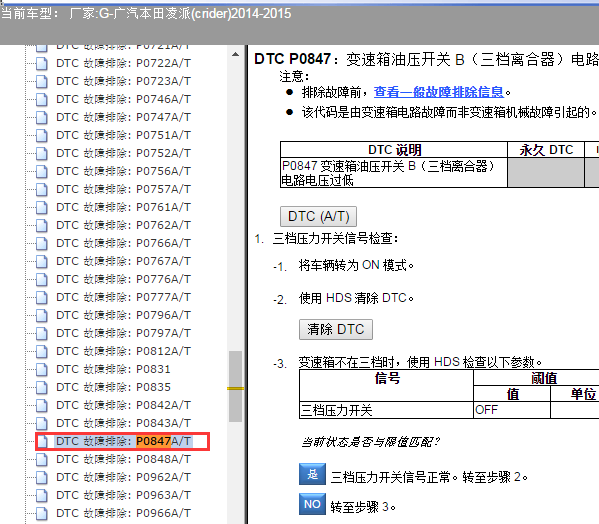Viewport: 599px width, 524px height.
Task: Click document icon beside P0966A/T entry
Action: [x=42, y=513]
